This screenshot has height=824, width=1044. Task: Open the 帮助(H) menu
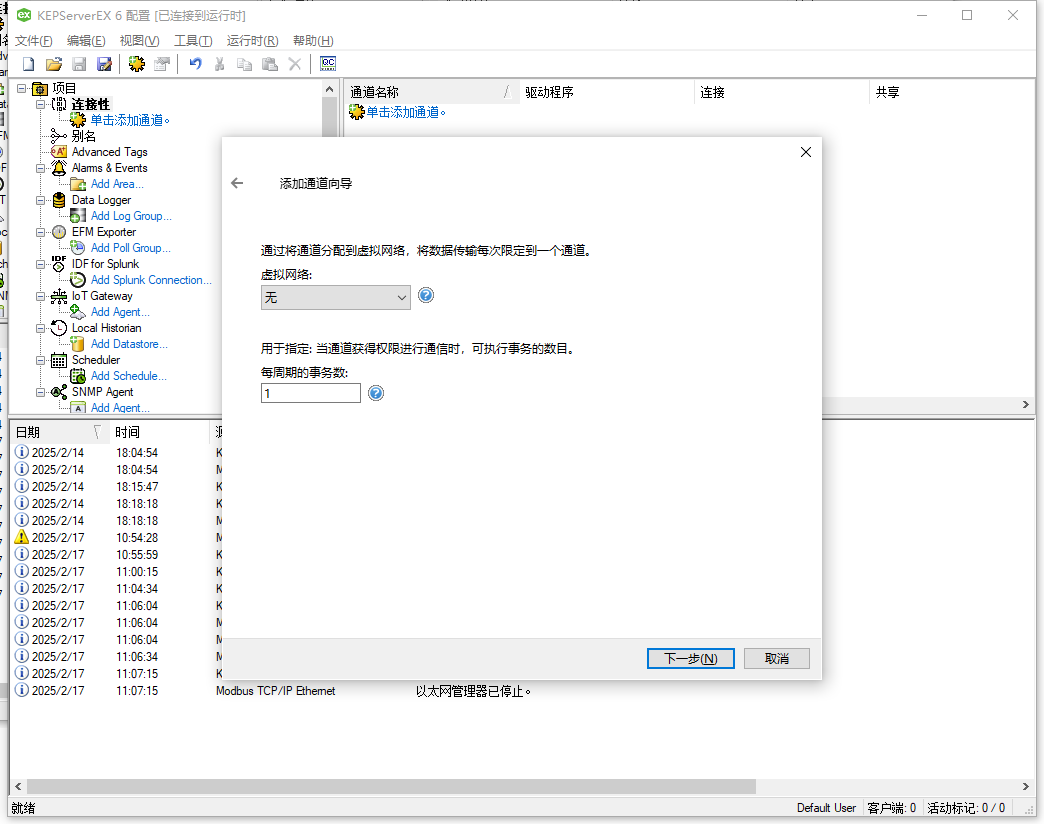(313, 41)
